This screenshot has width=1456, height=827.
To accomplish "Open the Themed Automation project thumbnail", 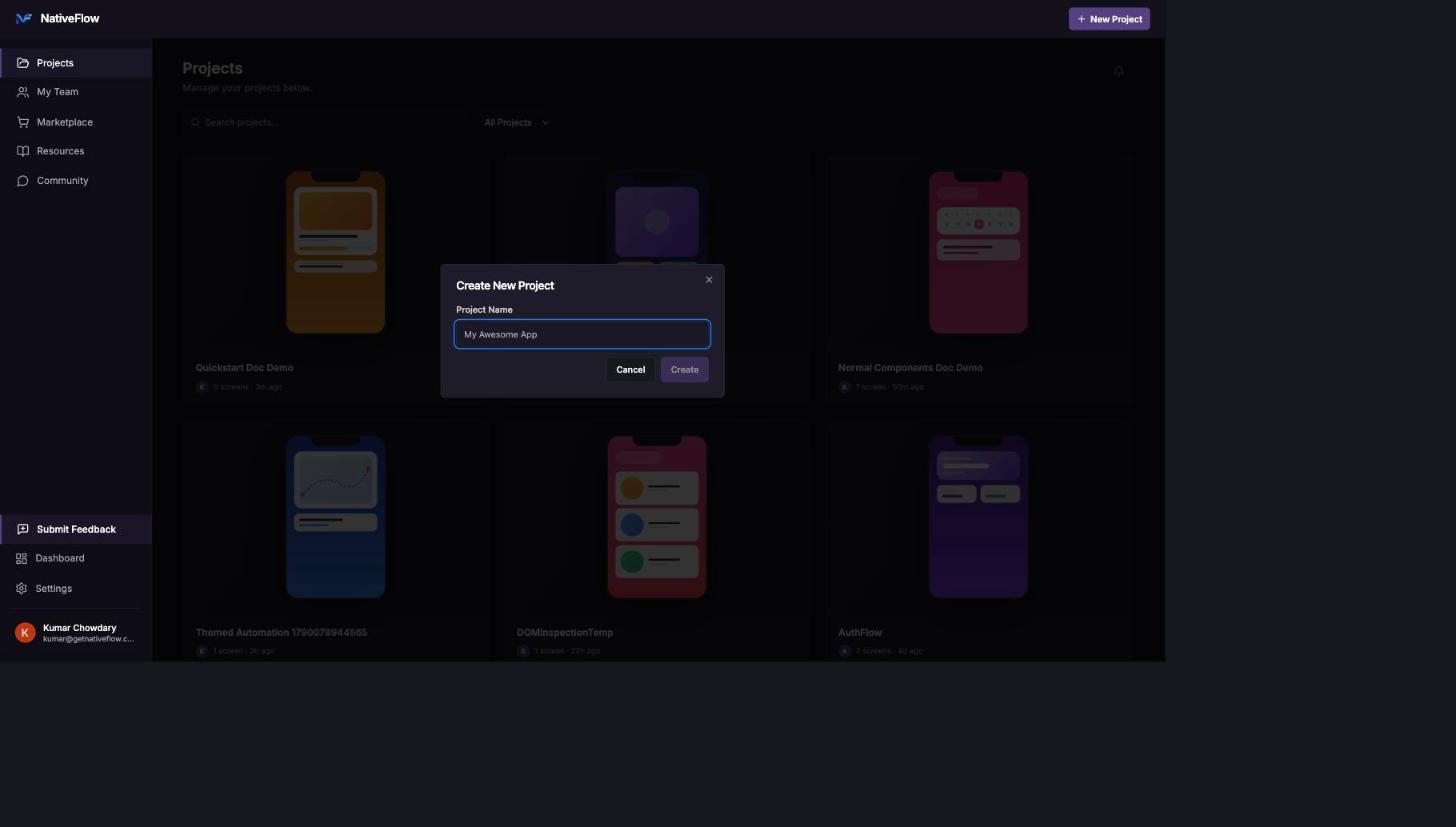I will pyautogui.click(x=335, y=517).
